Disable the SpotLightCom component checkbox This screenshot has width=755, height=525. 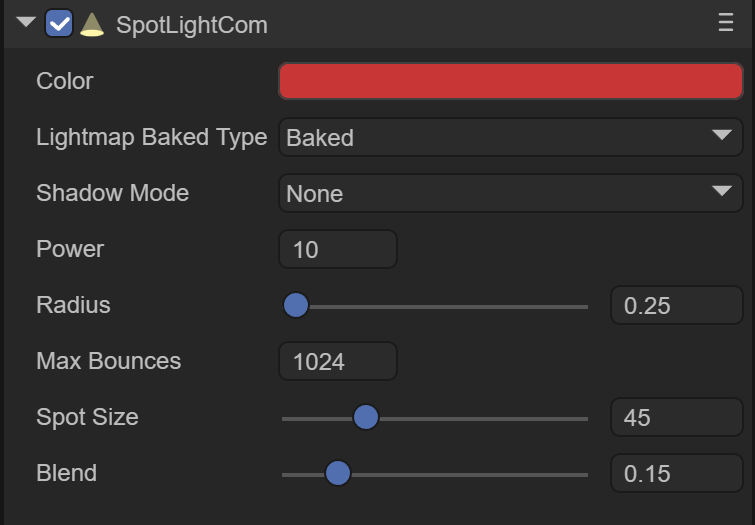tap(59, 25)
